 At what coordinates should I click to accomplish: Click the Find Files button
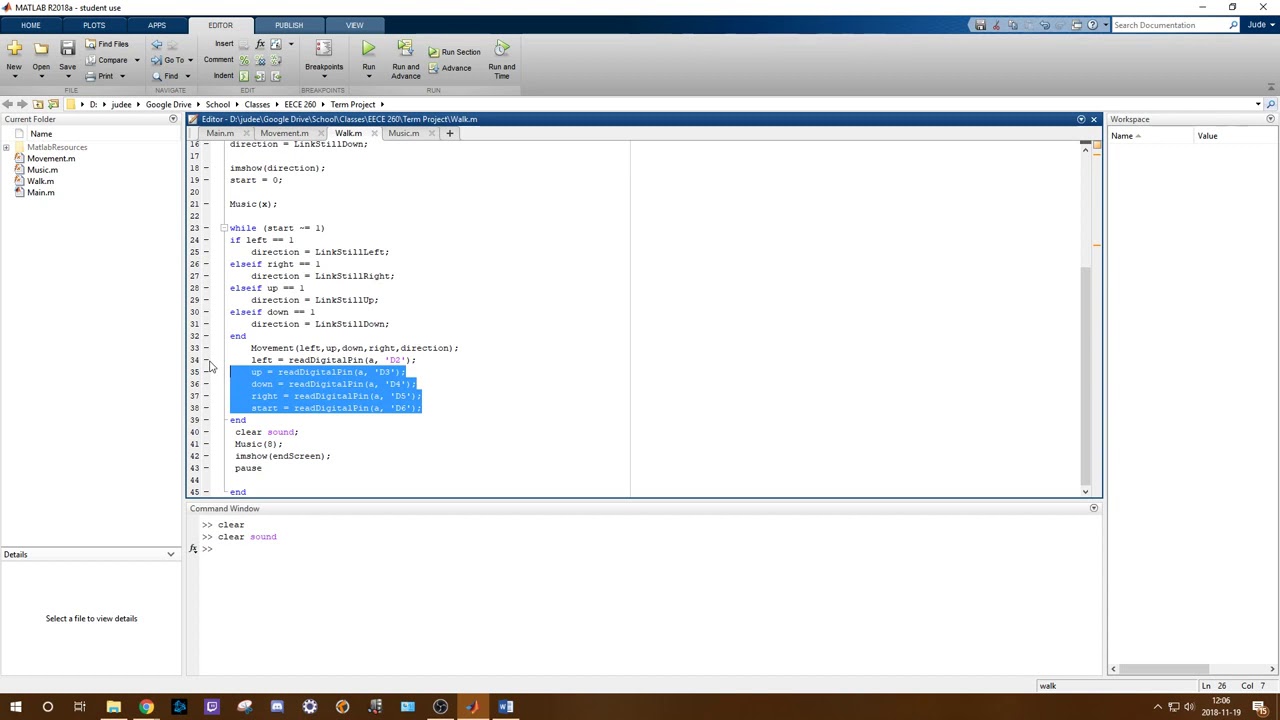107,44
